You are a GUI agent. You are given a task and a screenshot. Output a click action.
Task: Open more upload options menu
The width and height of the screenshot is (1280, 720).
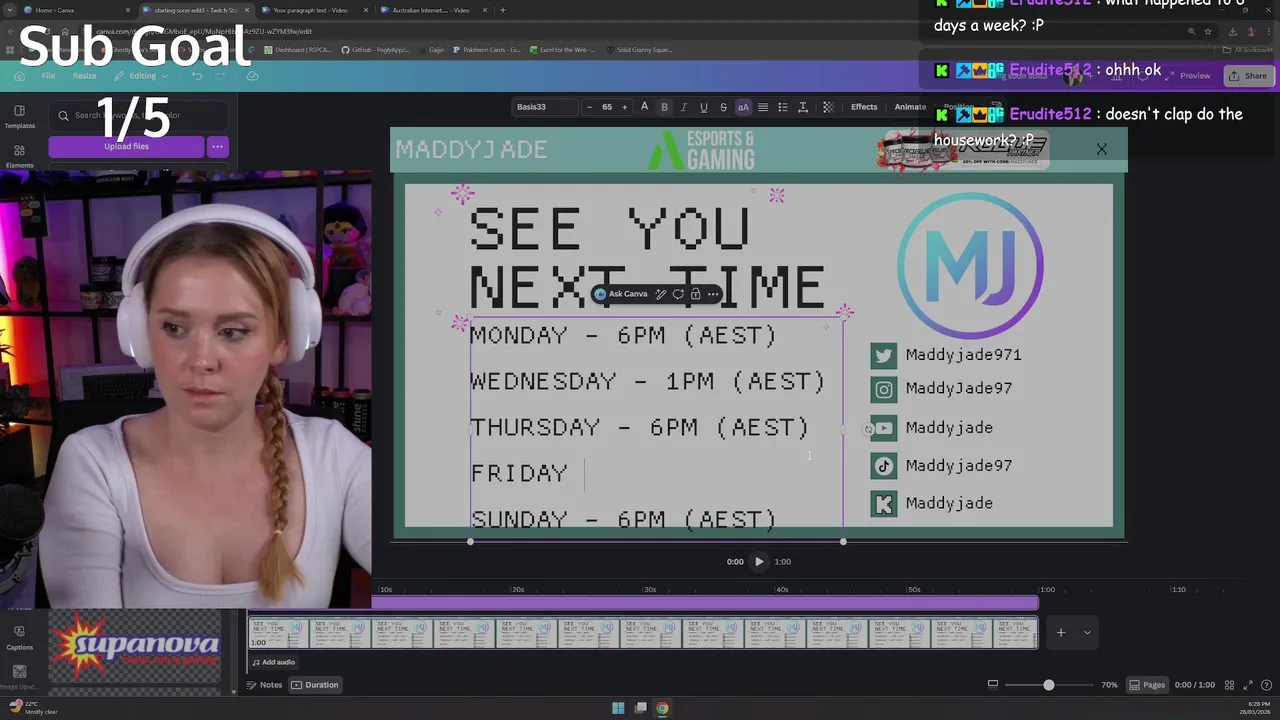217,146
